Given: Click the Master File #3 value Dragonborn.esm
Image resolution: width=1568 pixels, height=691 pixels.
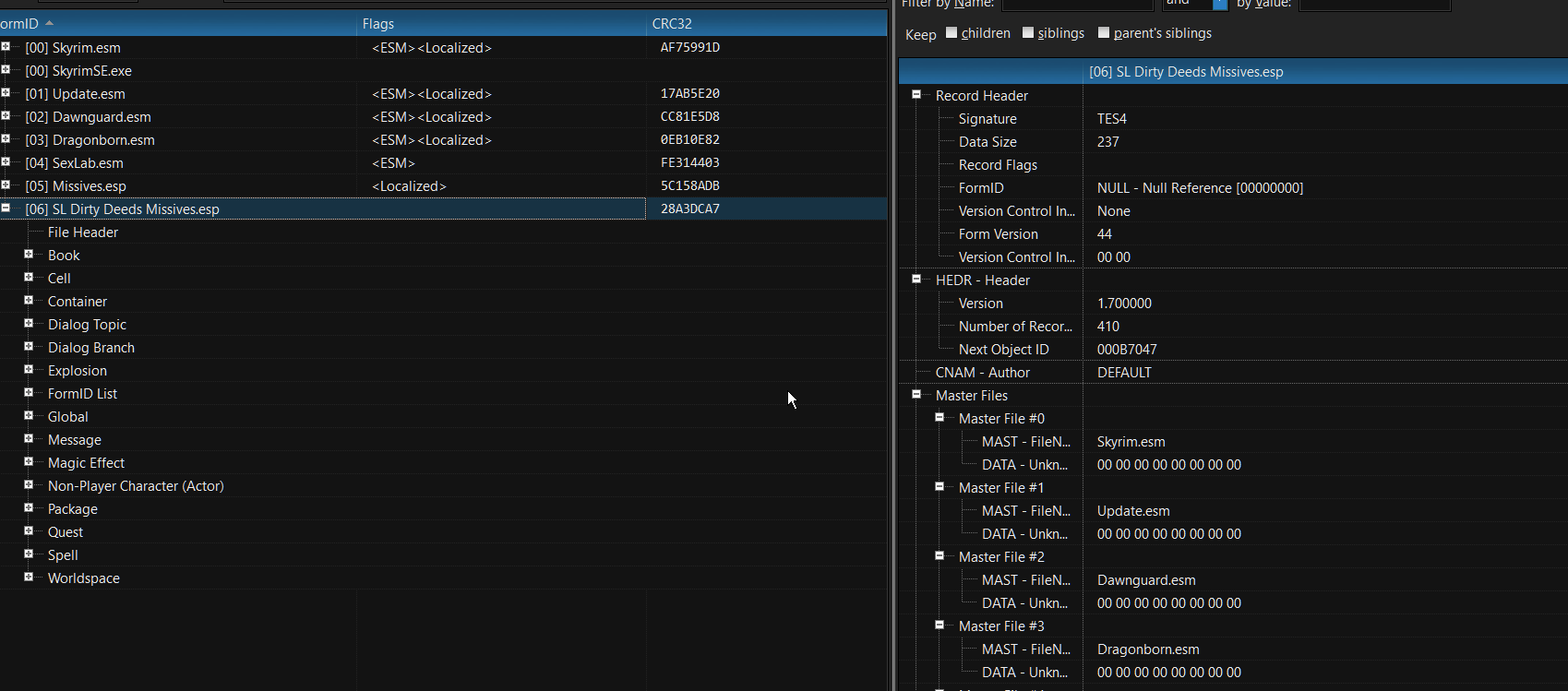Looking at the screenshot, I should [x=1148, y=649].
